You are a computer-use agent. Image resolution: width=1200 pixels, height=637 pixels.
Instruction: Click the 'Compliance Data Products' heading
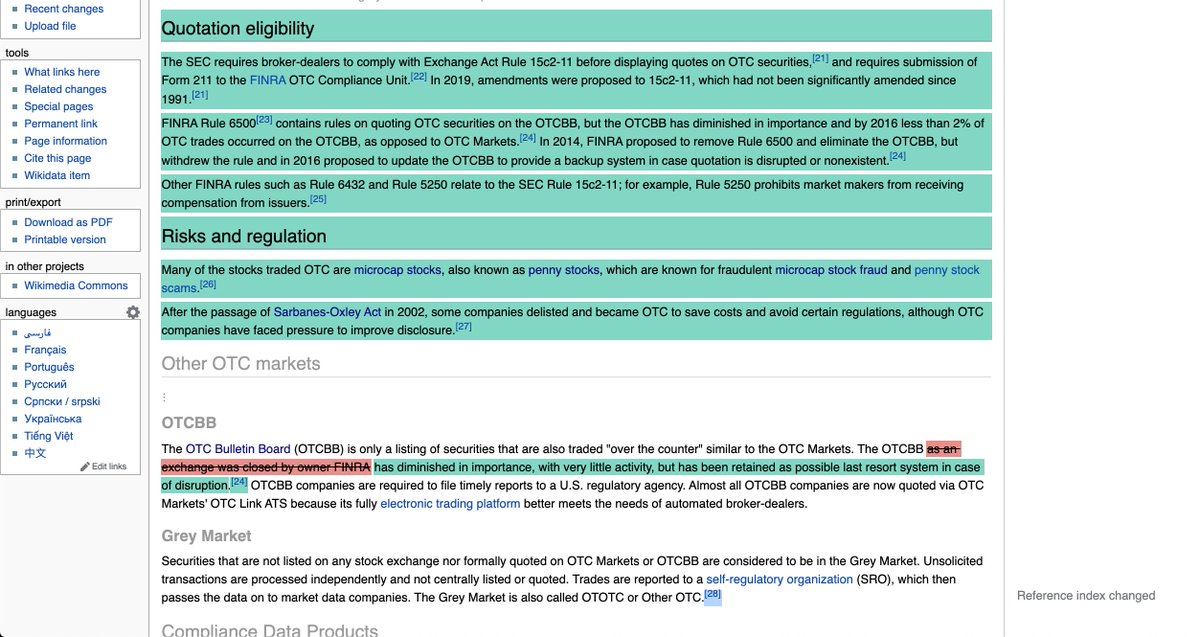tap(270, 630)
